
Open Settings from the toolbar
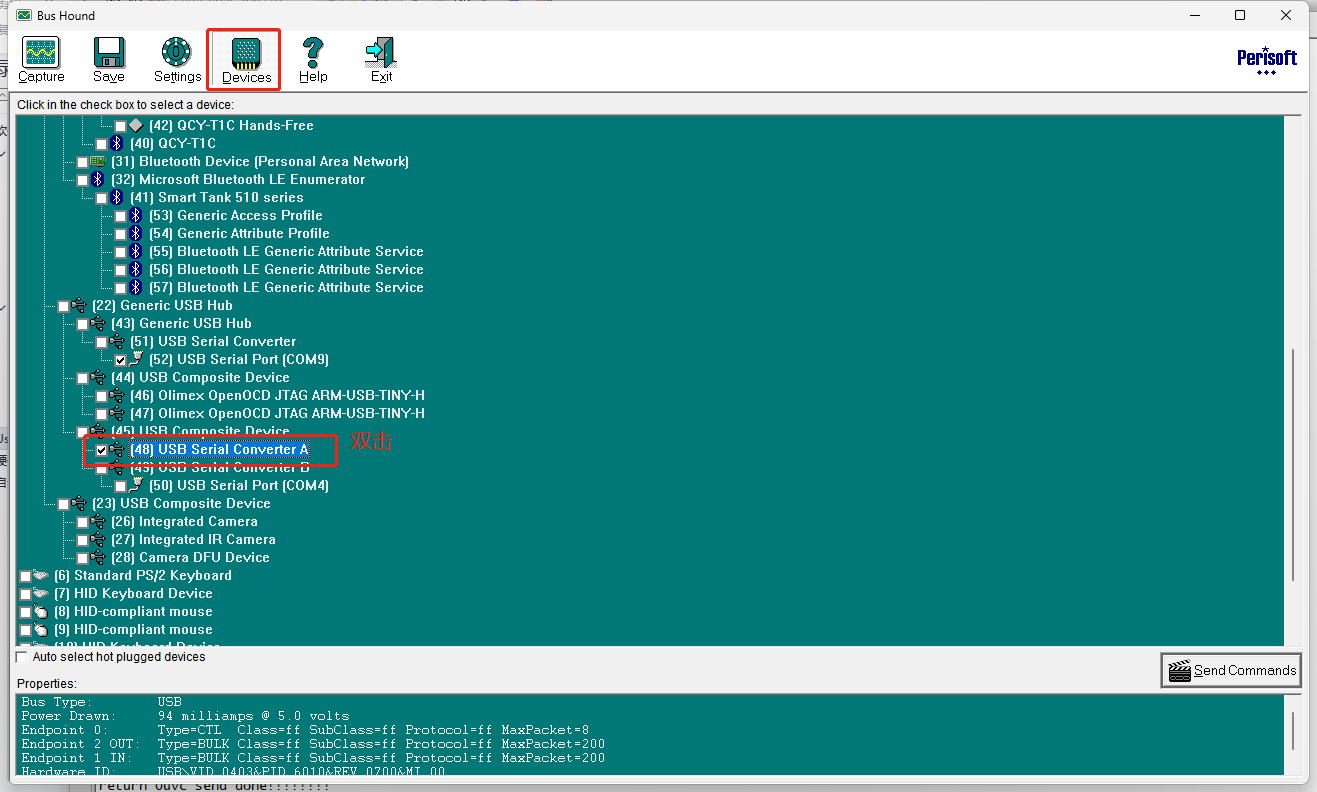tap(177, 59)
